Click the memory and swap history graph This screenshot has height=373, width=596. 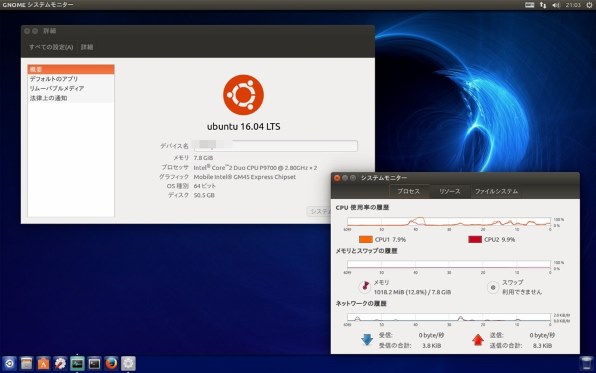coord(449,265)
